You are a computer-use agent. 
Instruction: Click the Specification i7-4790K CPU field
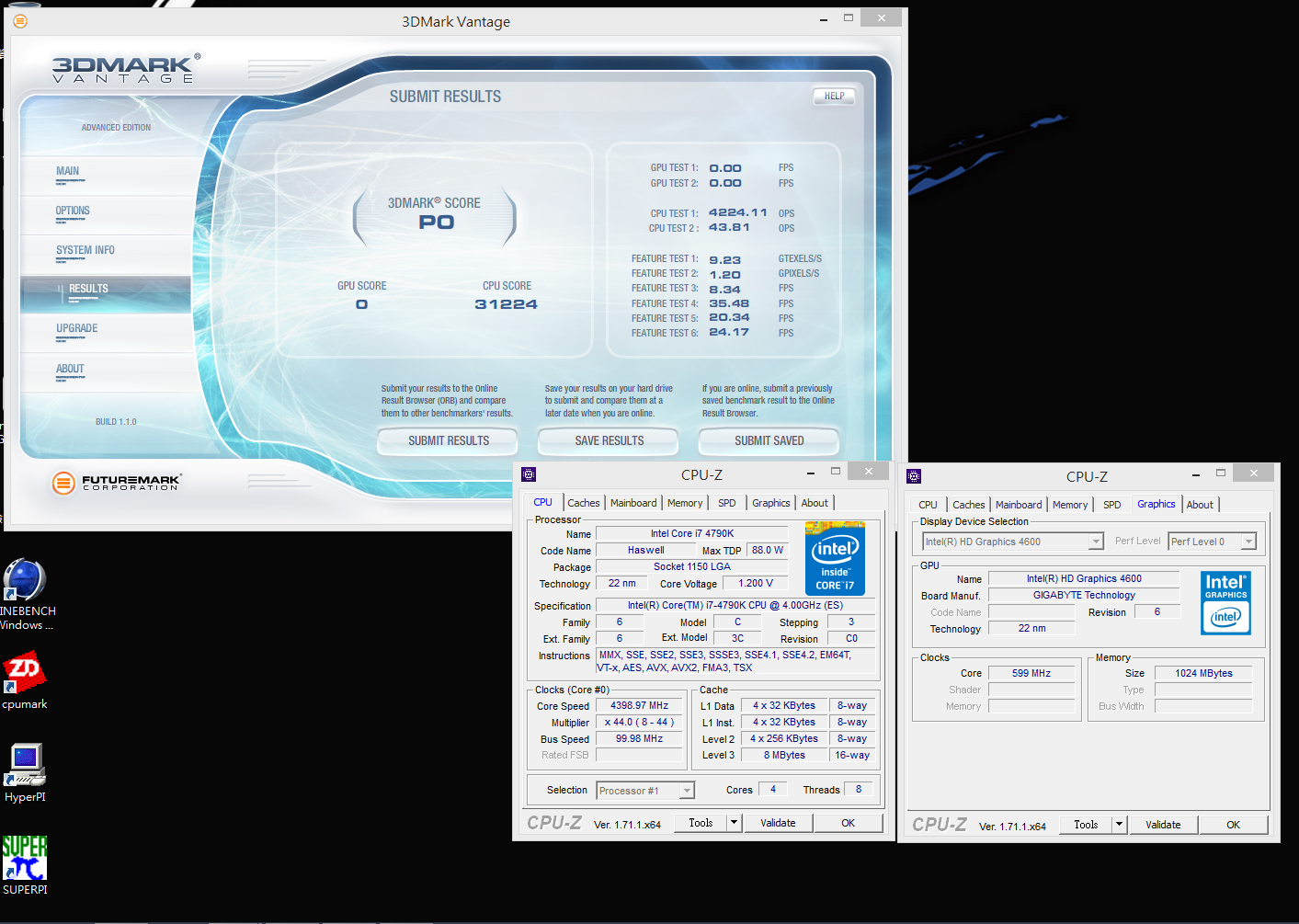[735, 606]
